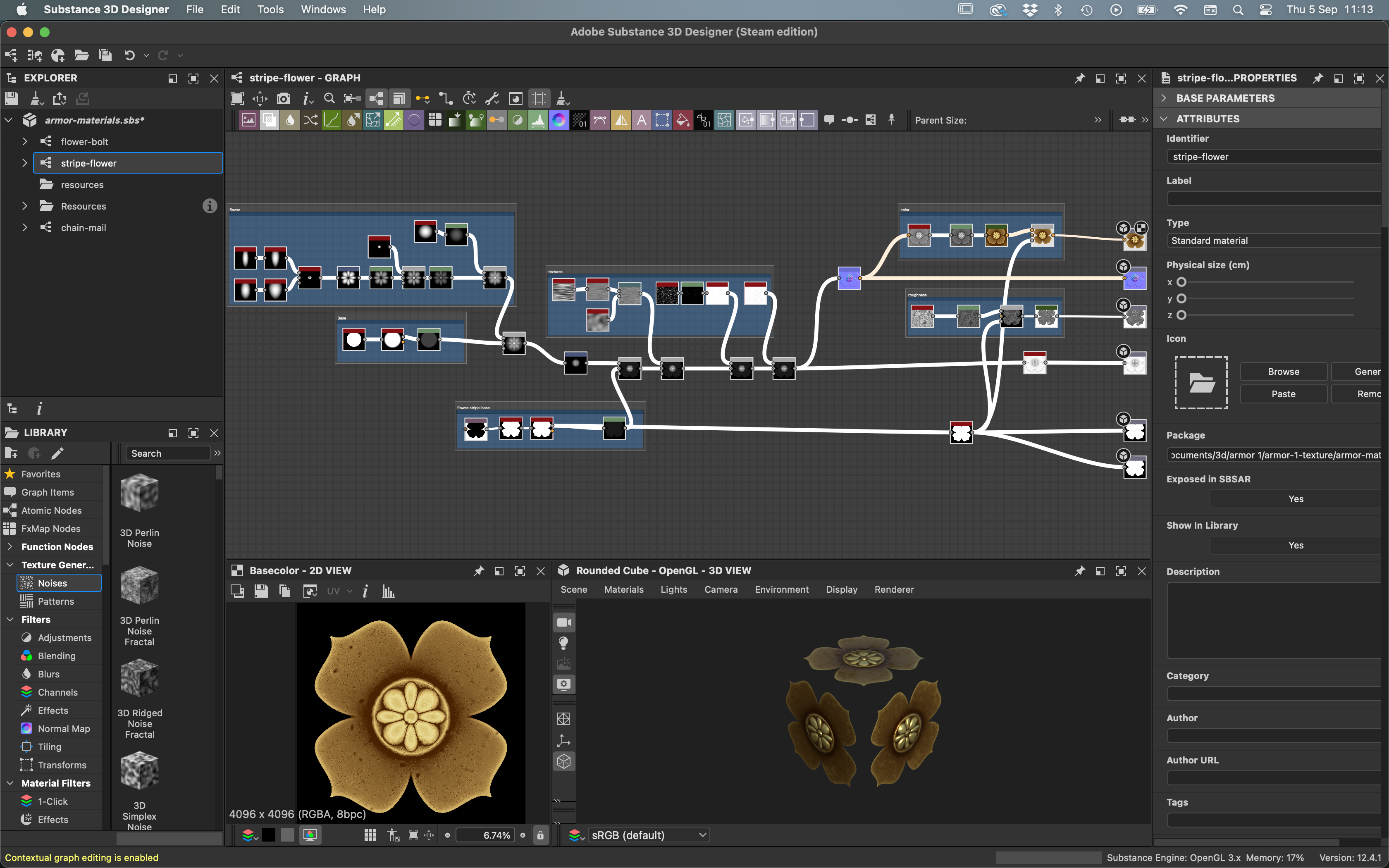Show histogram in the 2D view toolbar
Screen dimensions: 1389x868
click(x=389, y=591)
